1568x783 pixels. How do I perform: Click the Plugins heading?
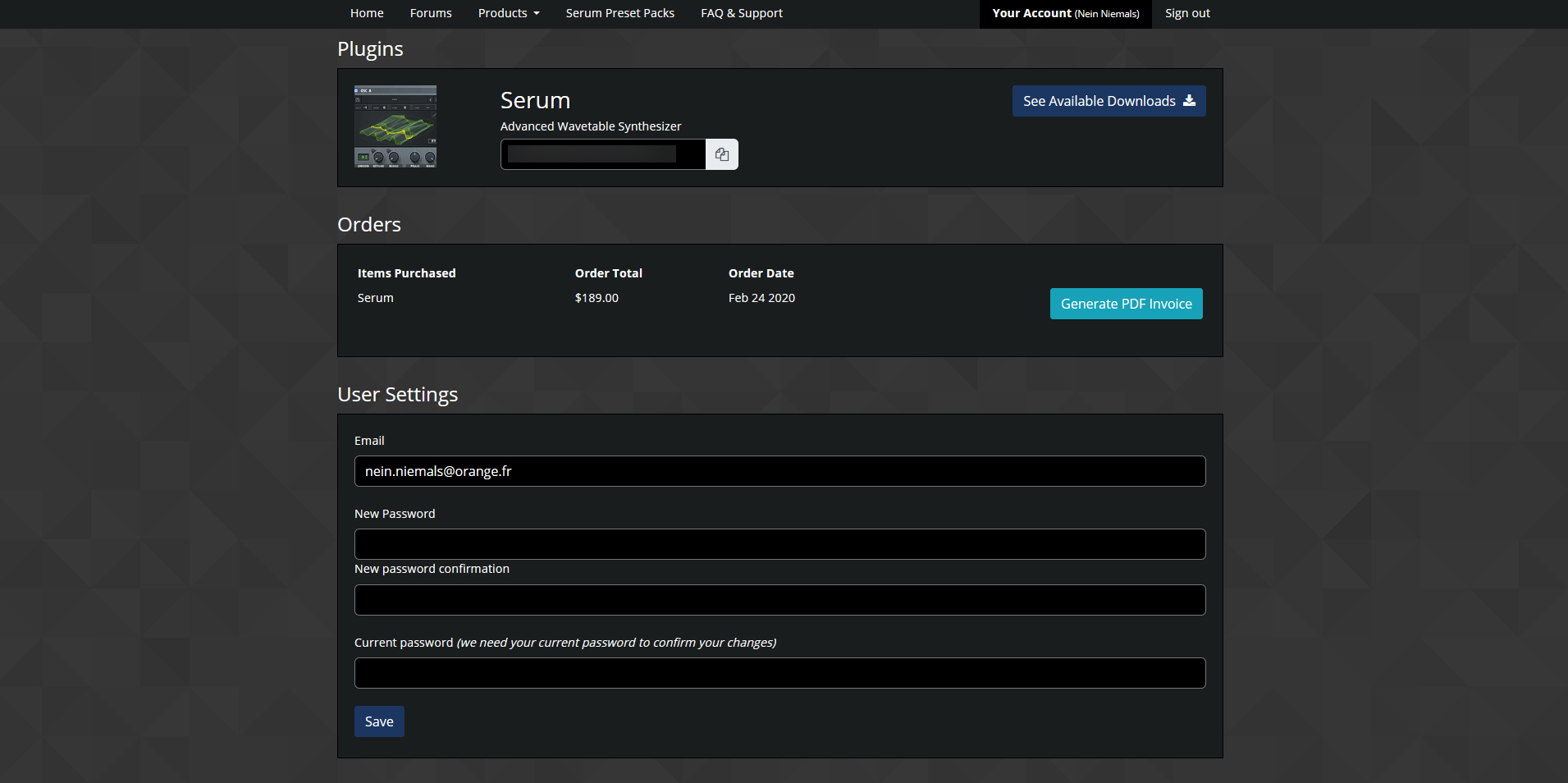coord(370,49)
